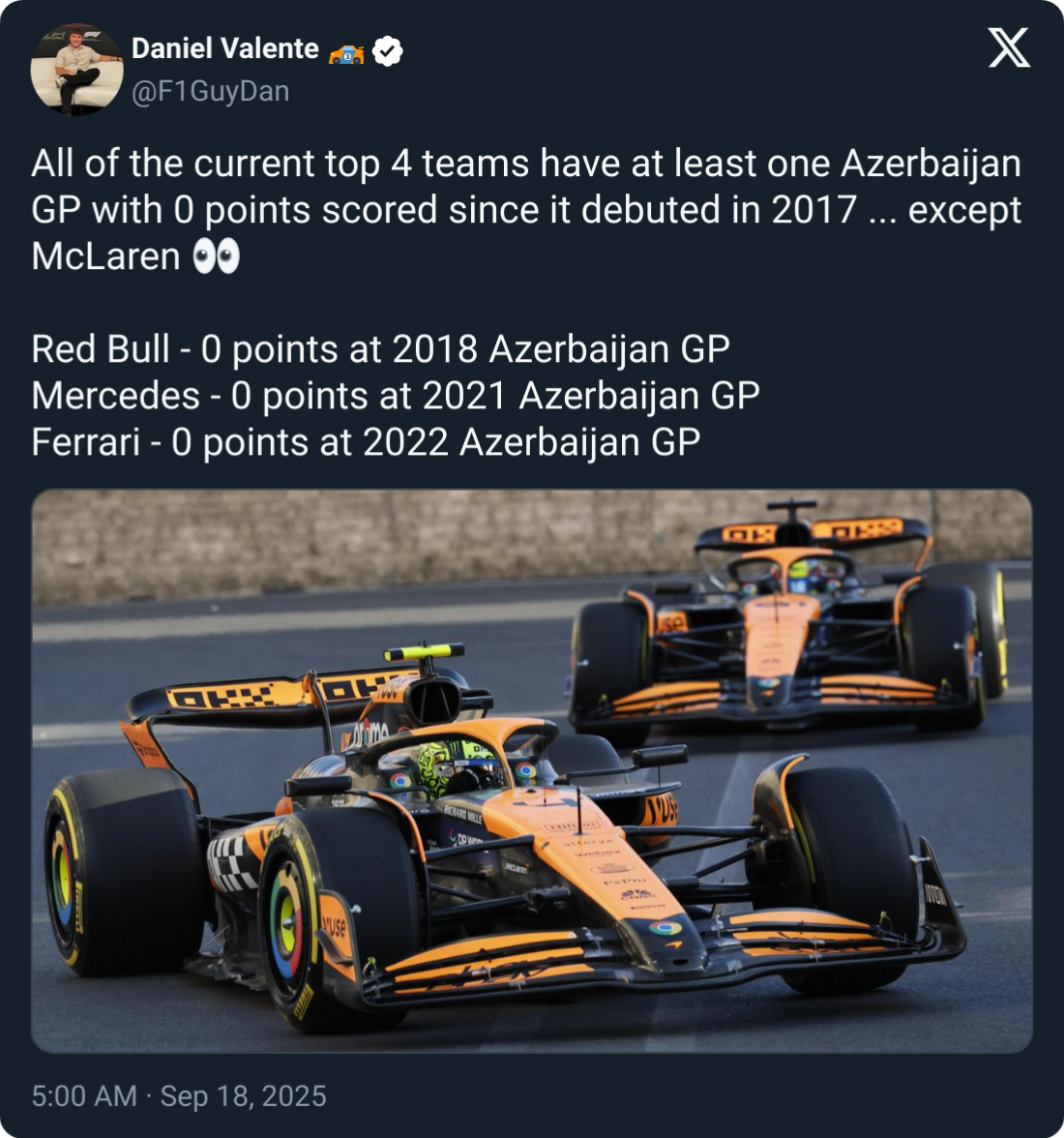The image size is (1064, 1138).
Task: Click the Ferrari 2022 Azerbaijan GP line
Action: click(367, 443)
